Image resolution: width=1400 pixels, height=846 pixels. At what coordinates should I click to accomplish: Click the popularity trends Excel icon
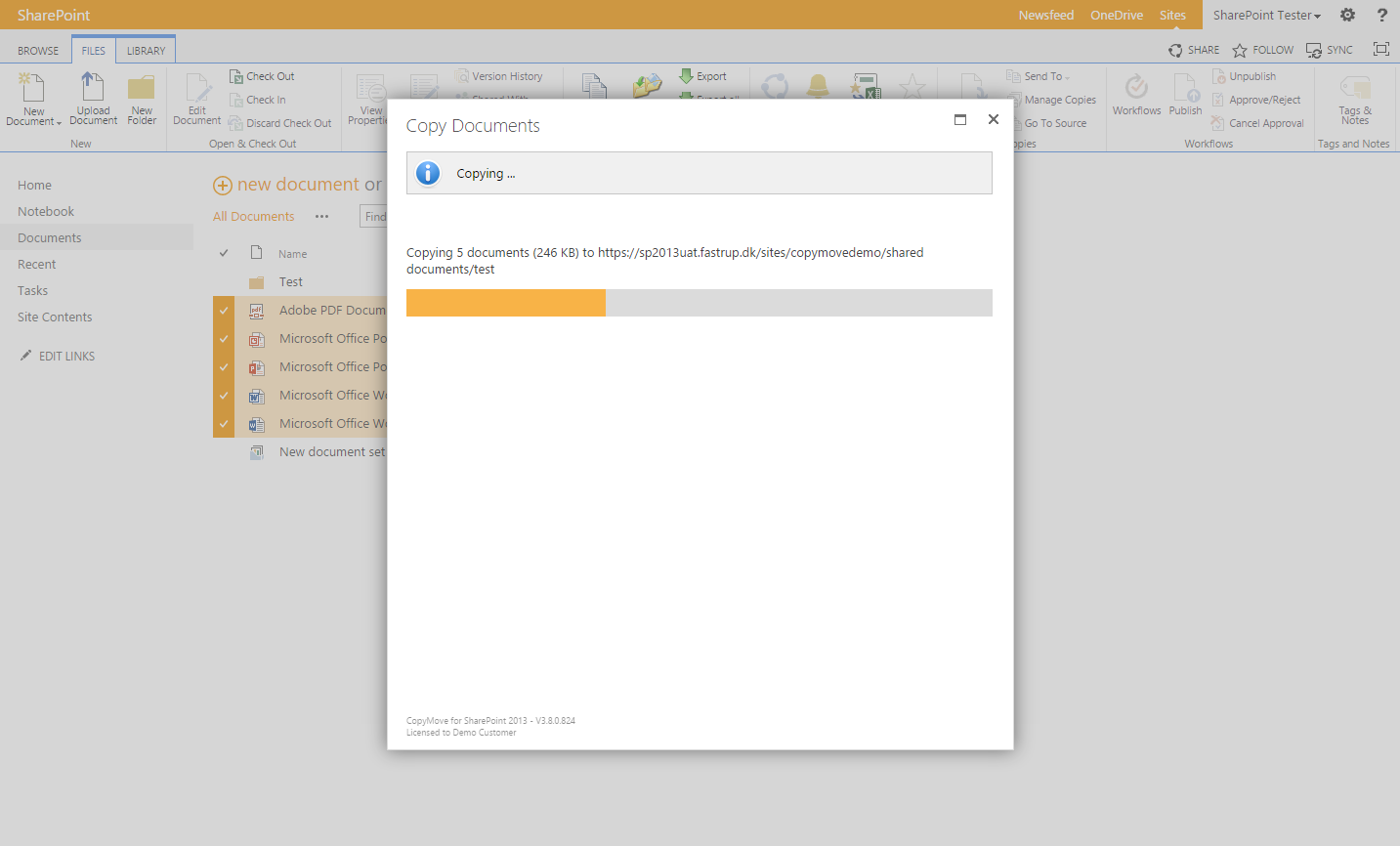[866, 86]
